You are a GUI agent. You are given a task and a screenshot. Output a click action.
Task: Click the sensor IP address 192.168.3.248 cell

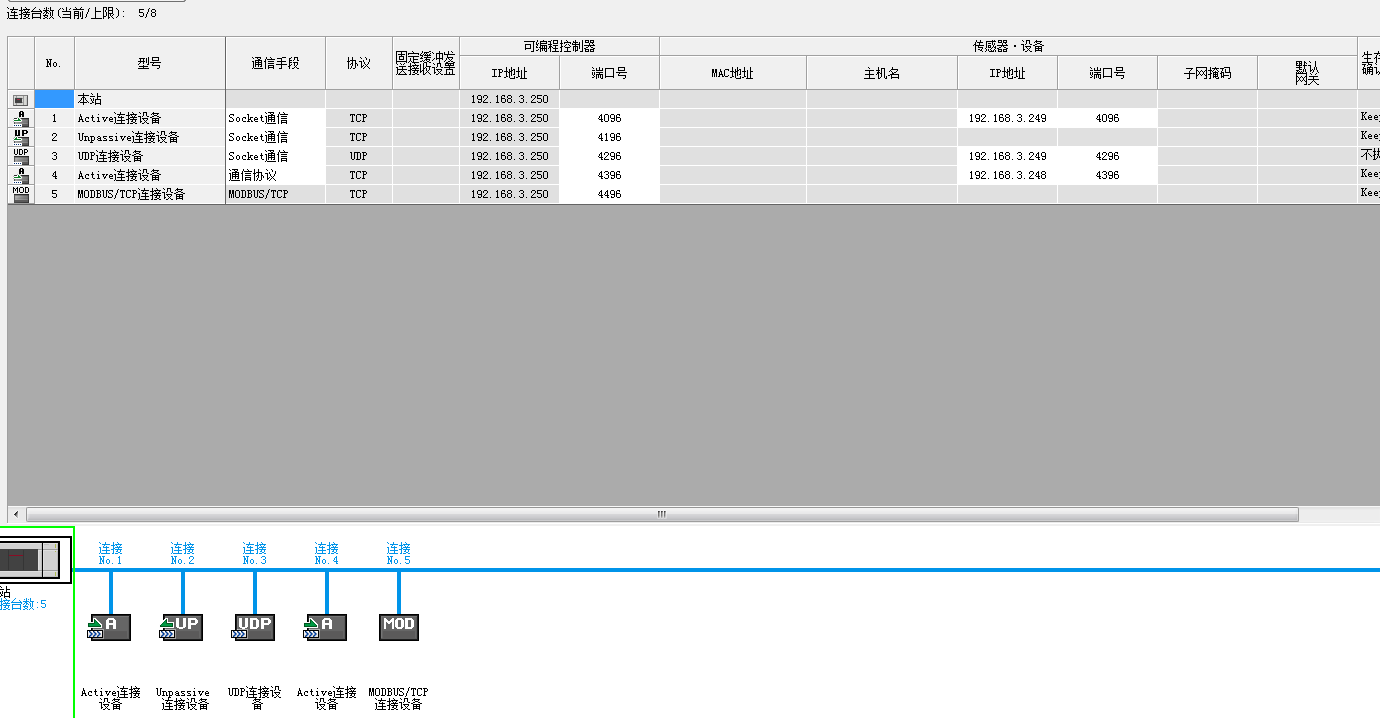pyautogui.click(x=1007, y=175)
